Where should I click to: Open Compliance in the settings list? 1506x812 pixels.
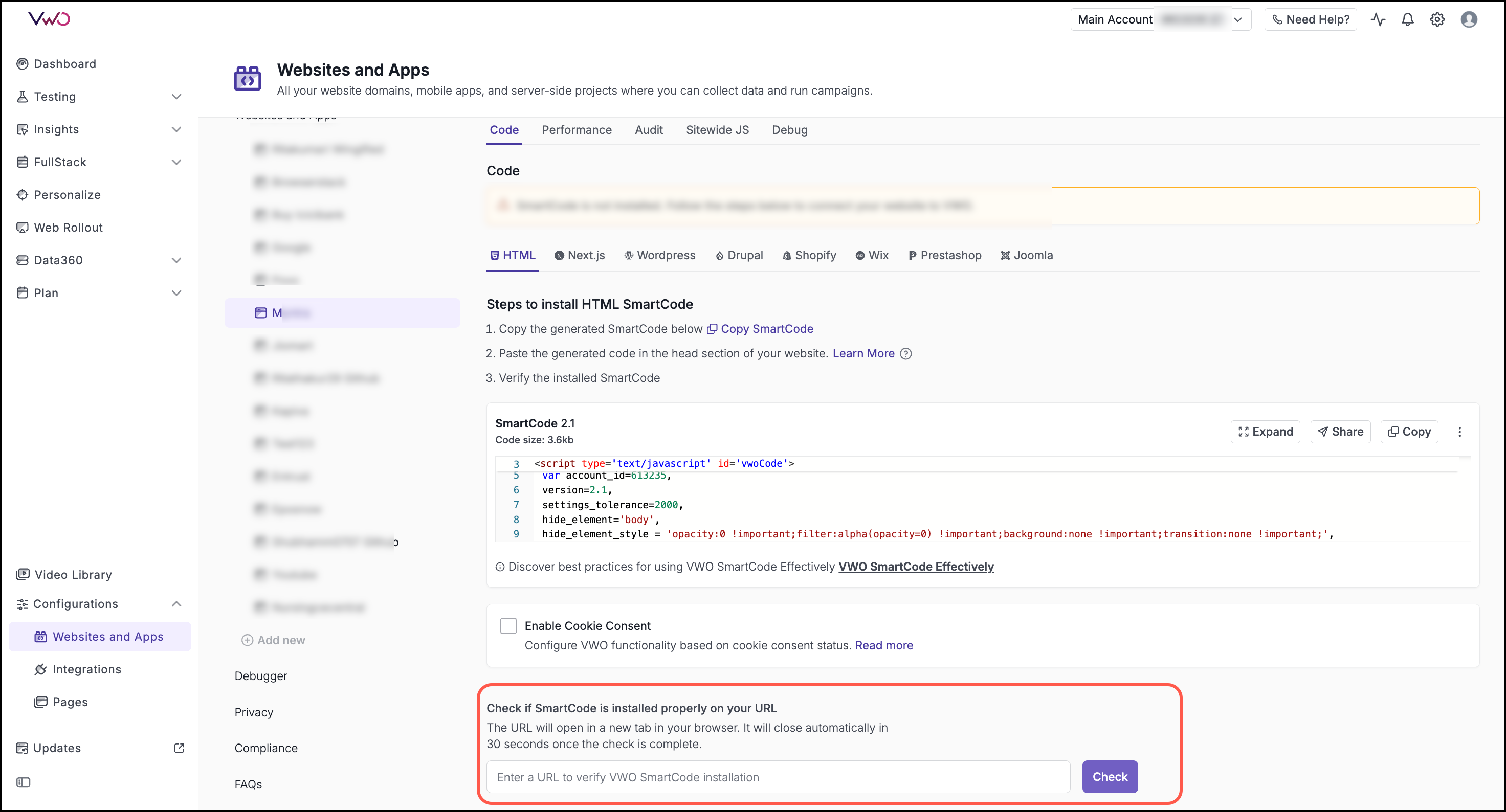tap(266, 748)
